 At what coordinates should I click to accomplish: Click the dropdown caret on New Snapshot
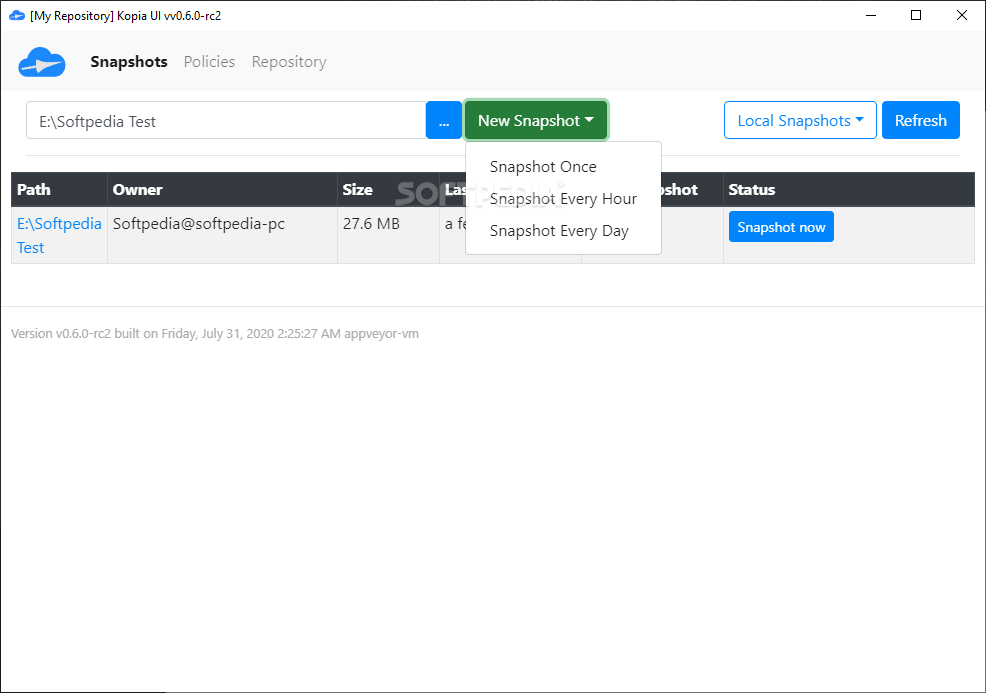click(587, 120)
